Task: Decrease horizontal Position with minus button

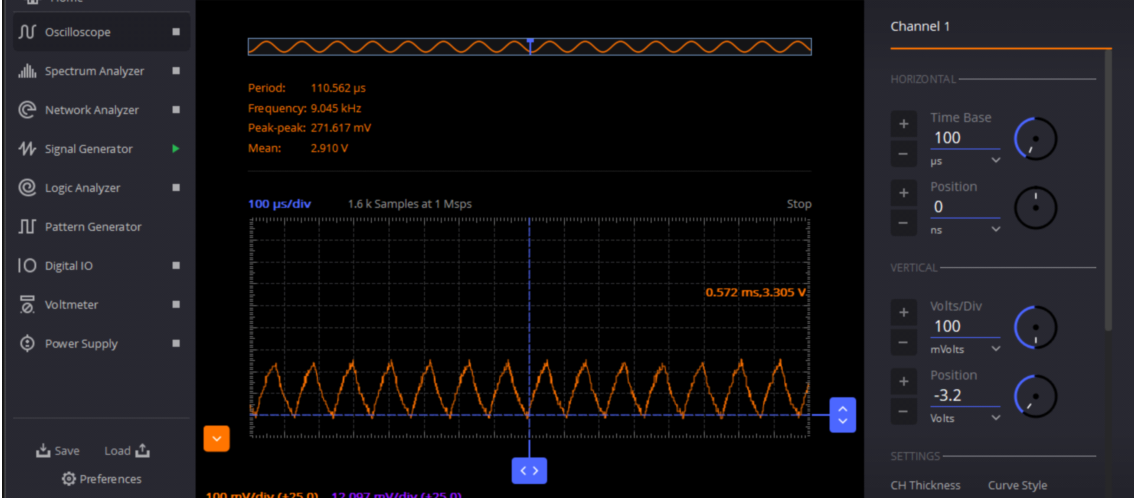Action: pyautogui.click(x=903, y=223)
